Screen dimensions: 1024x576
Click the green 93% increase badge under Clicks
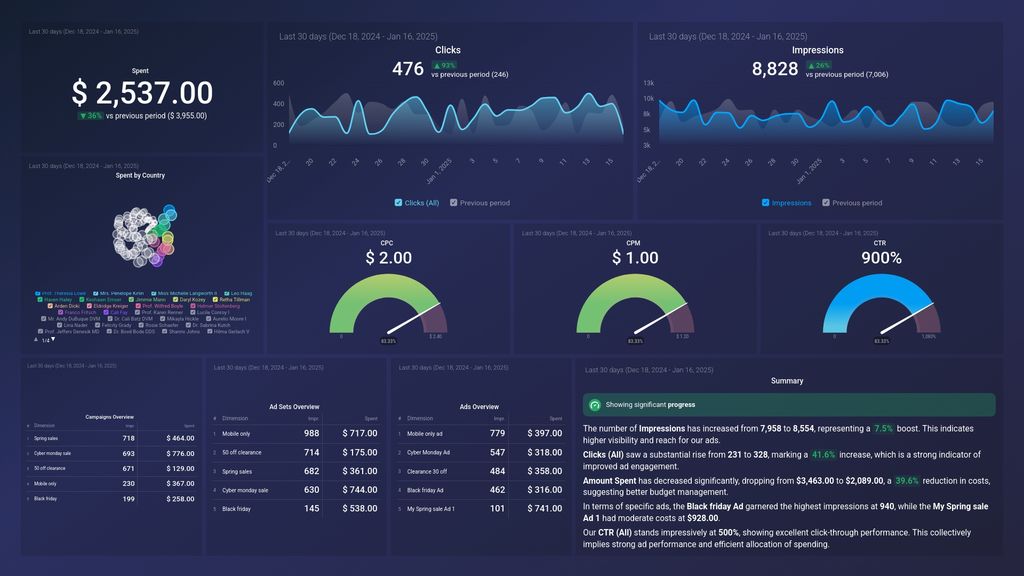tap(444, 65)
